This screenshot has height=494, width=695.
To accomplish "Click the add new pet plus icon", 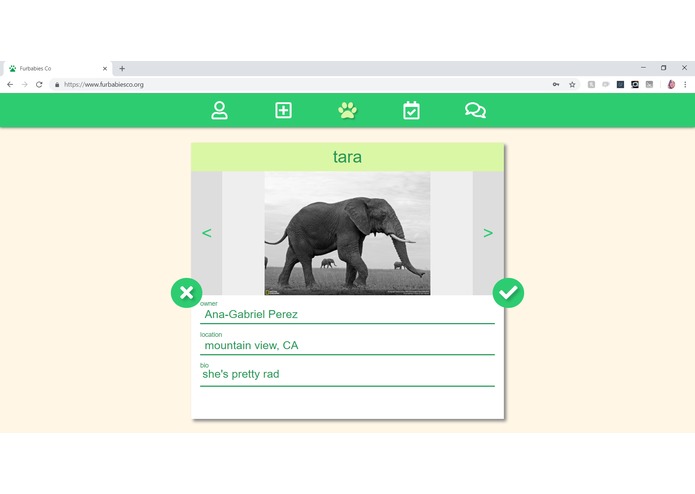I will coord(283,110).
